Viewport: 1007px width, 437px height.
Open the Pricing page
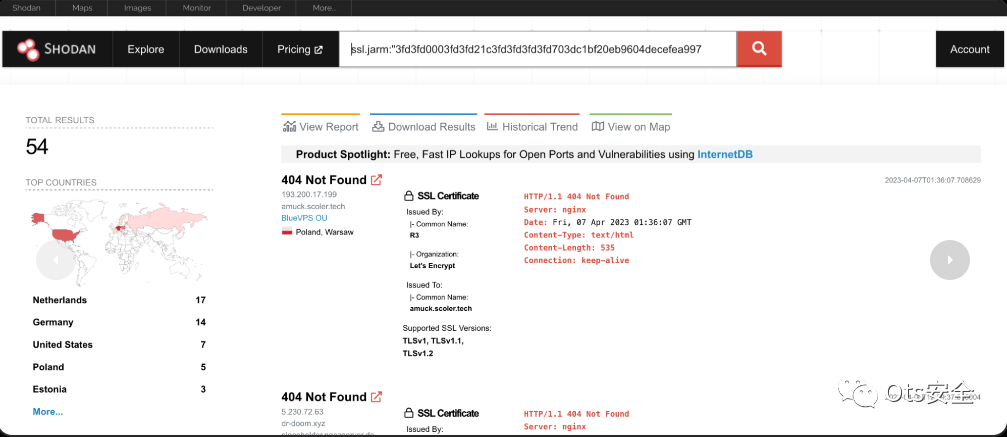click(300, 49)
